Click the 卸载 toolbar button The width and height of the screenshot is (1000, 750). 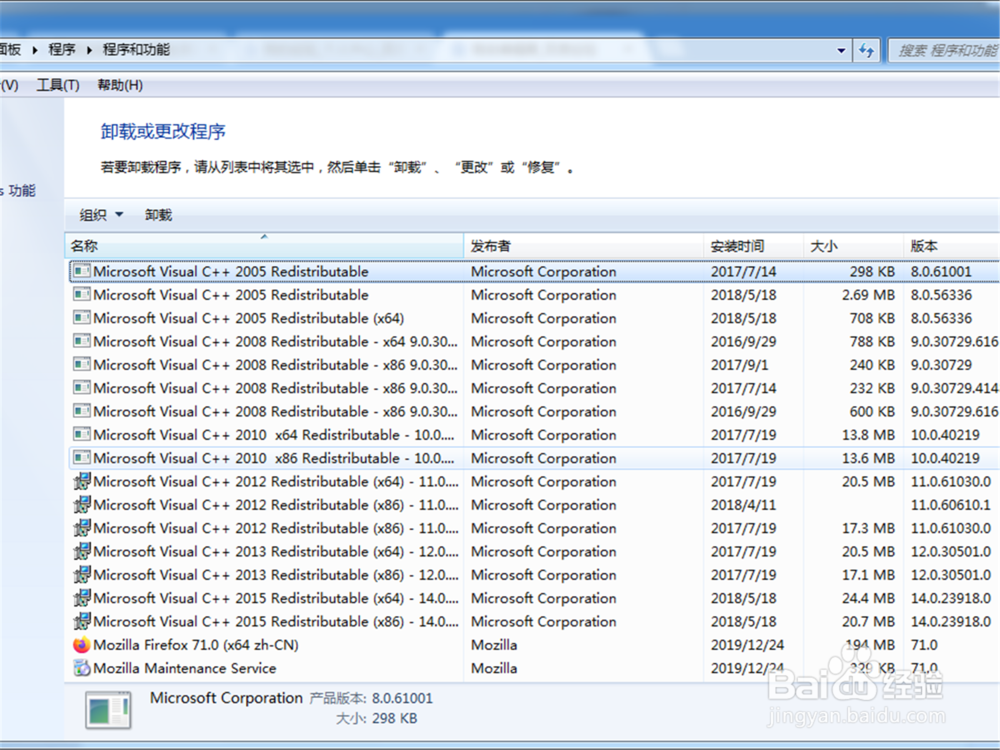click(x=158, y=215)
